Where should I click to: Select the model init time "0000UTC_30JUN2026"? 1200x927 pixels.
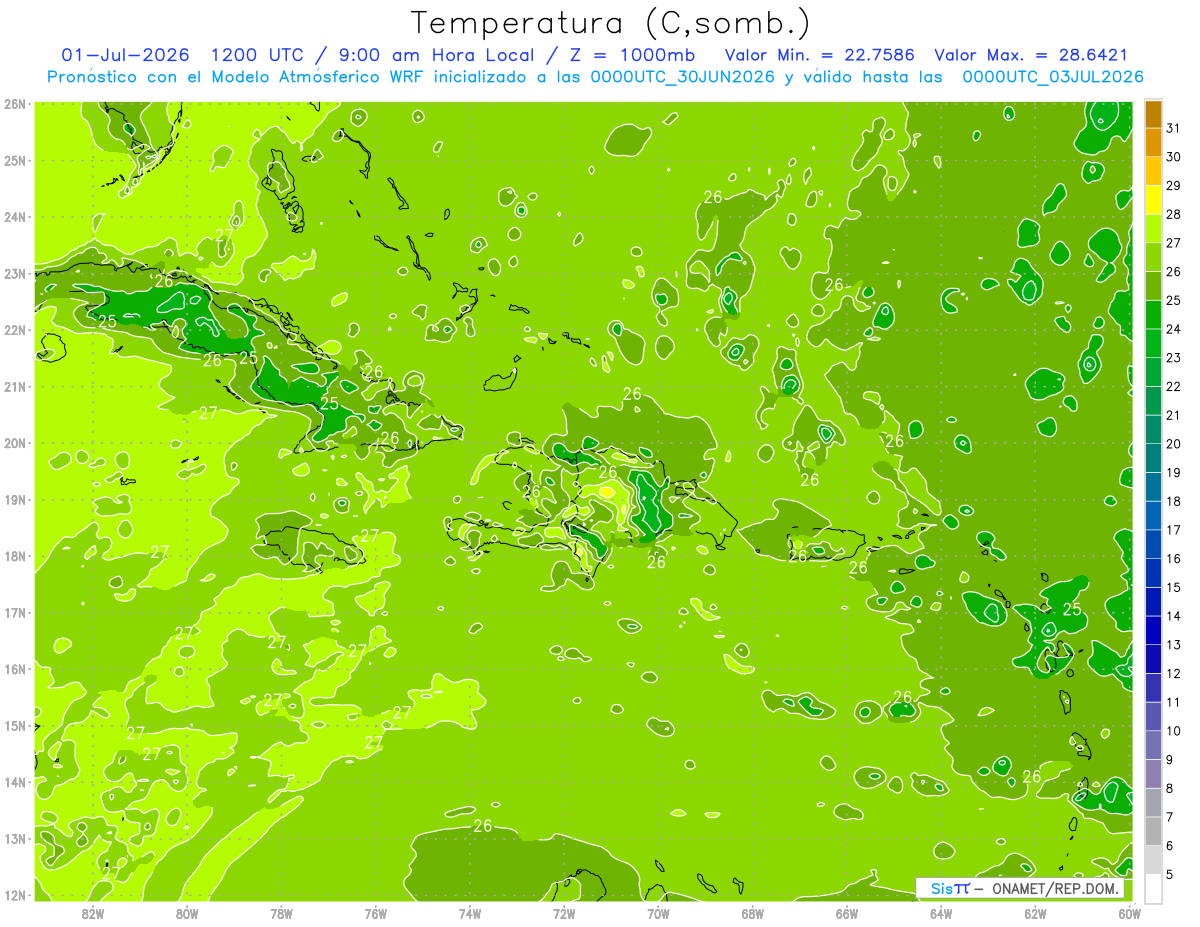click(x=681, y=77)
